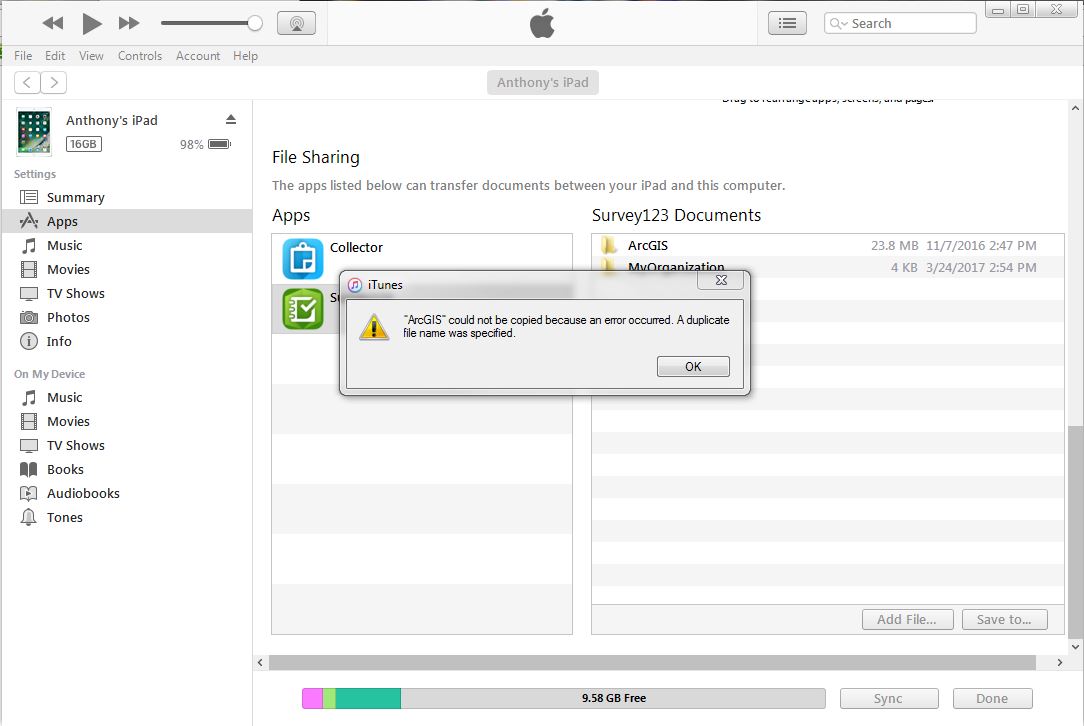Viewport: 1084px width, 726px height.
Task: Click the iTunes icon in dialog title
Action: (x=355, y=285)
